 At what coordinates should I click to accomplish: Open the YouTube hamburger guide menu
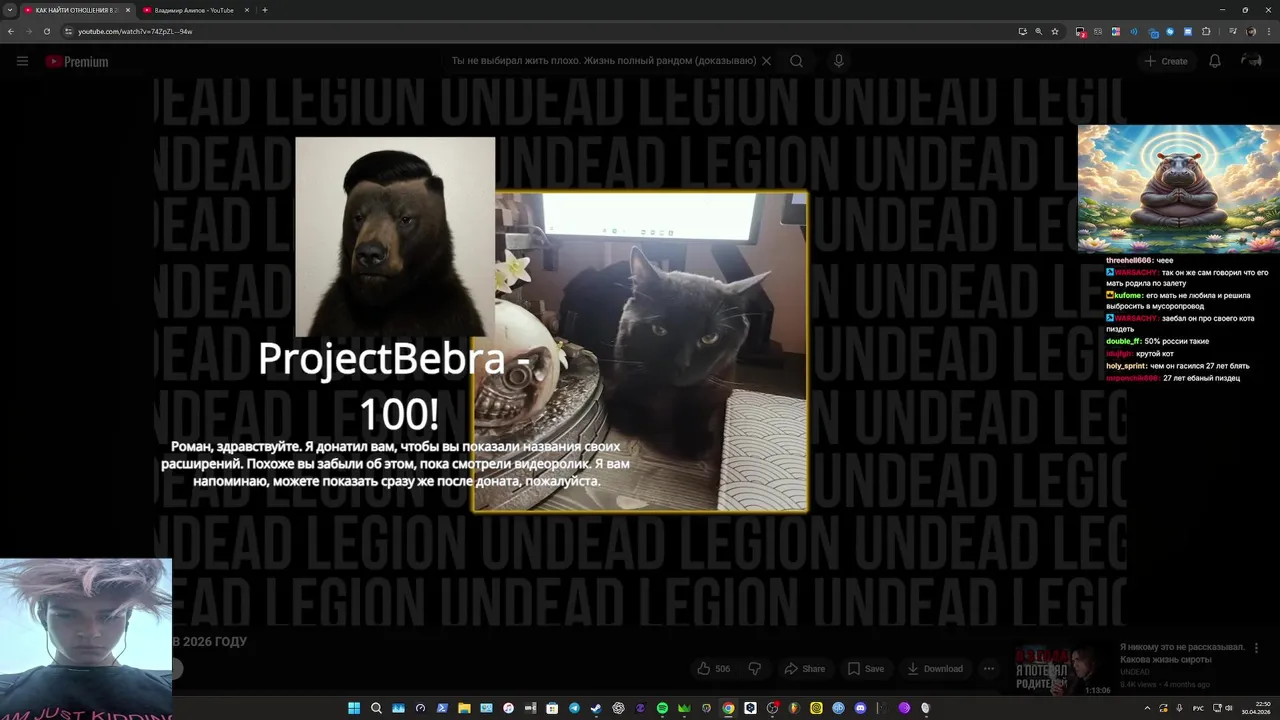pos(22,61)
